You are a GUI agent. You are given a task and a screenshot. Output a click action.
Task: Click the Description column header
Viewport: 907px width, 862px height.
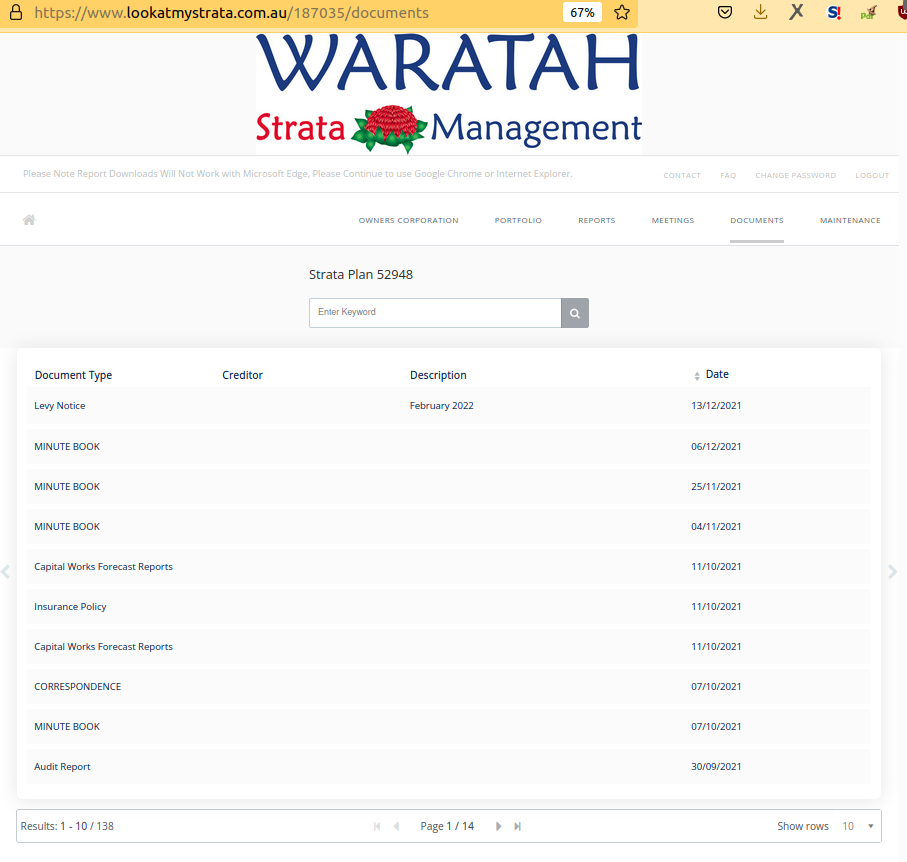click(438, 375)
